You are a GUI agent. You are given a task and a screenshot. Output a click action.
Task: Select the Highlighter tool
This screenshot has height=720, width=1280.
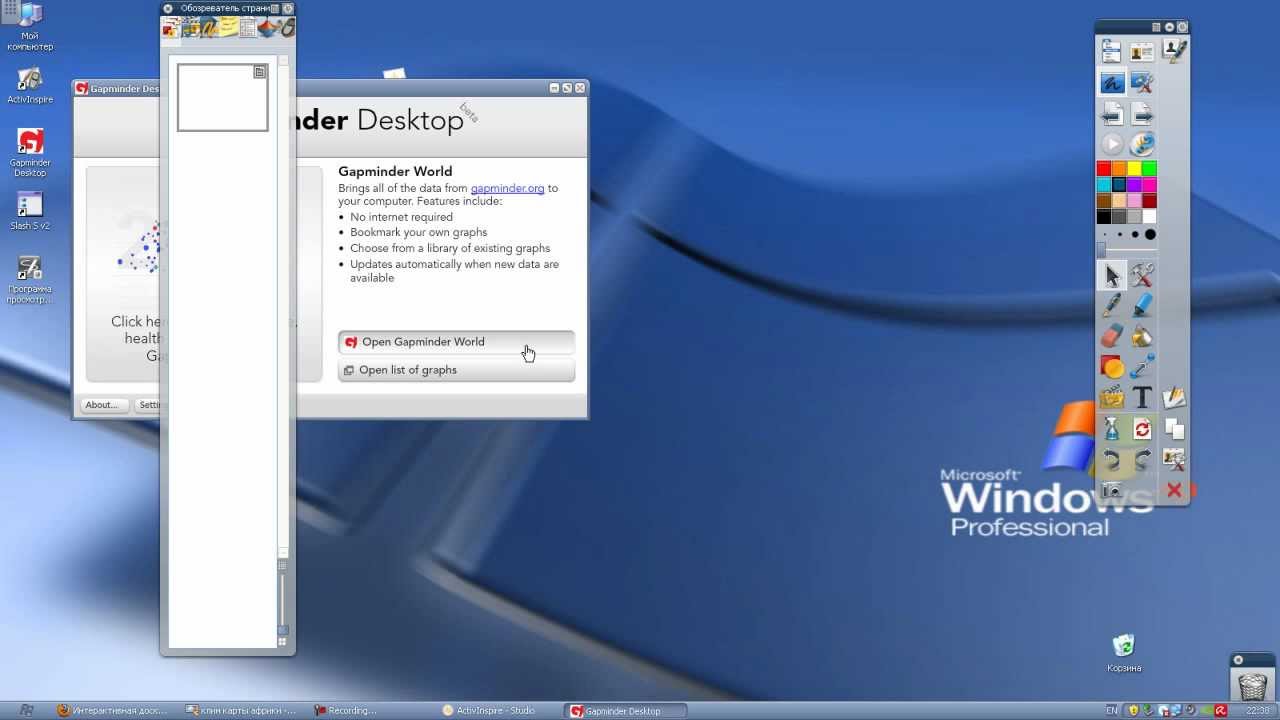[x=1142, y=306]
